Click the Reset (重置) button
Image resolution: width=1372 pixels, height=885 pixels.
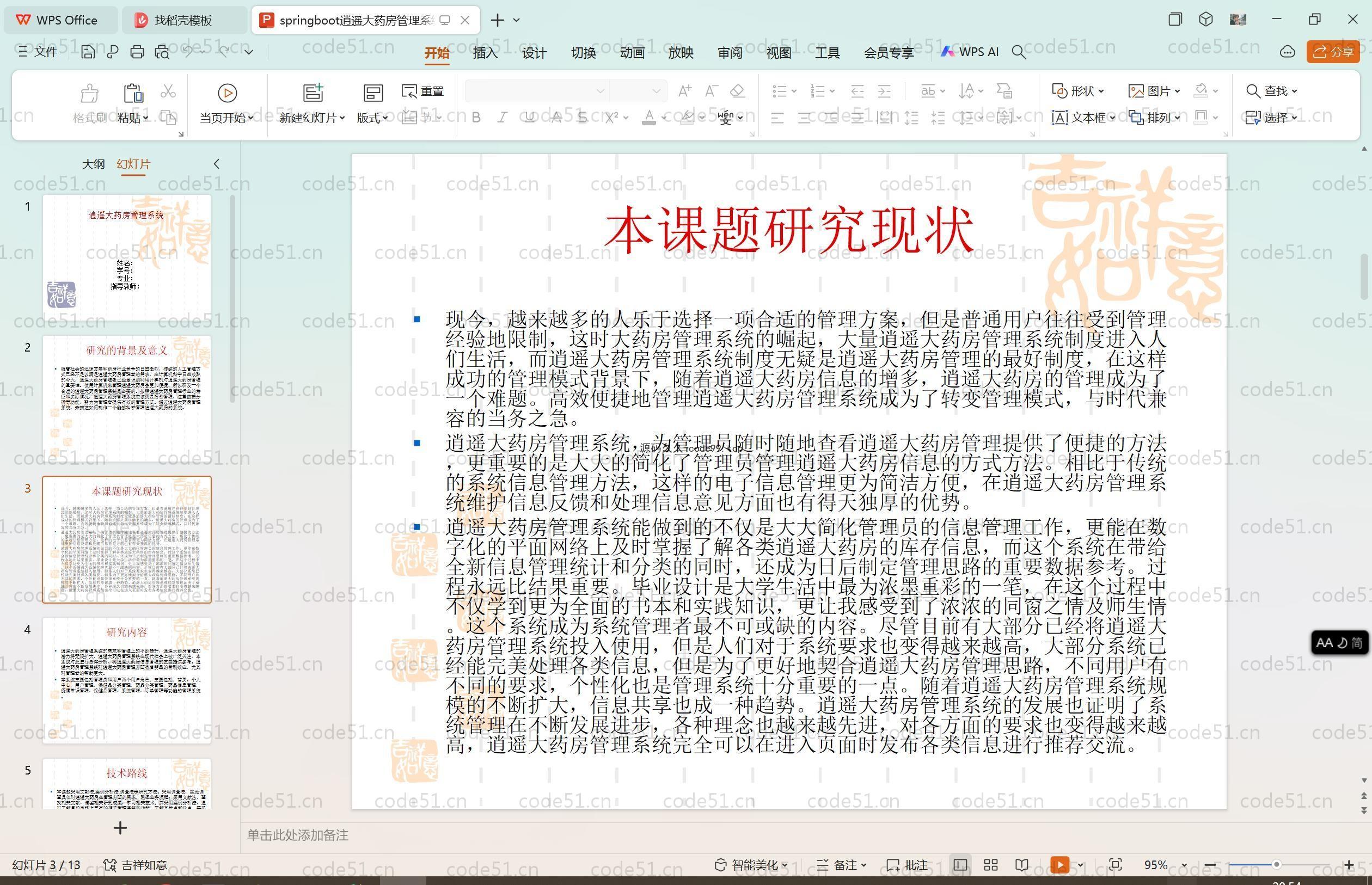point(423,91)
